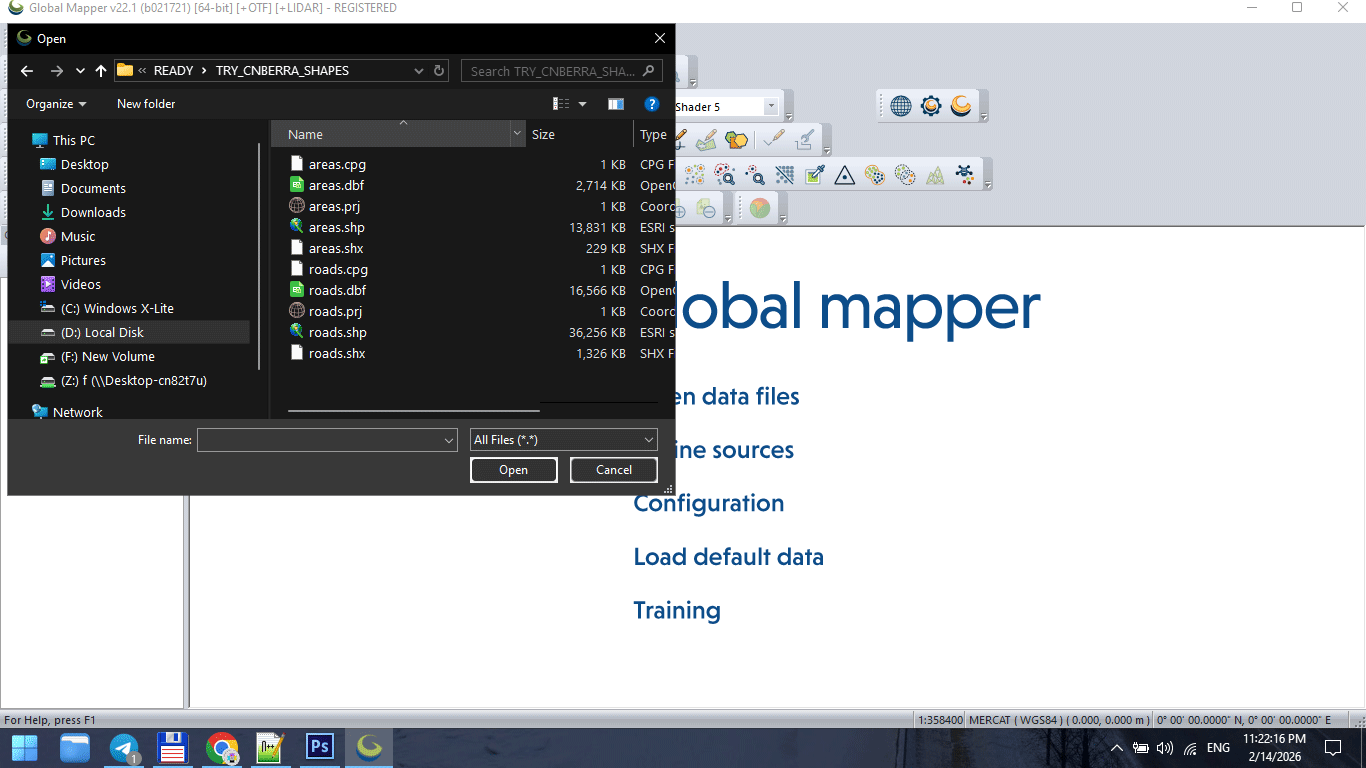Select the terrain mountains lidar icon
This screenshot has width=1366, height=768.
(936, 176)
